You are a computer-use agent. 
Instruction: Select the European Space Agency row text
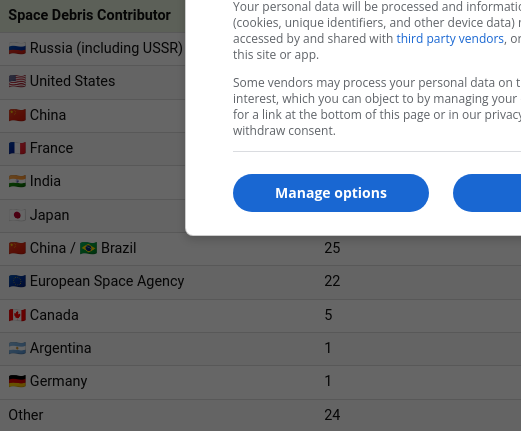pyautogui.click(x=107, y=281)
